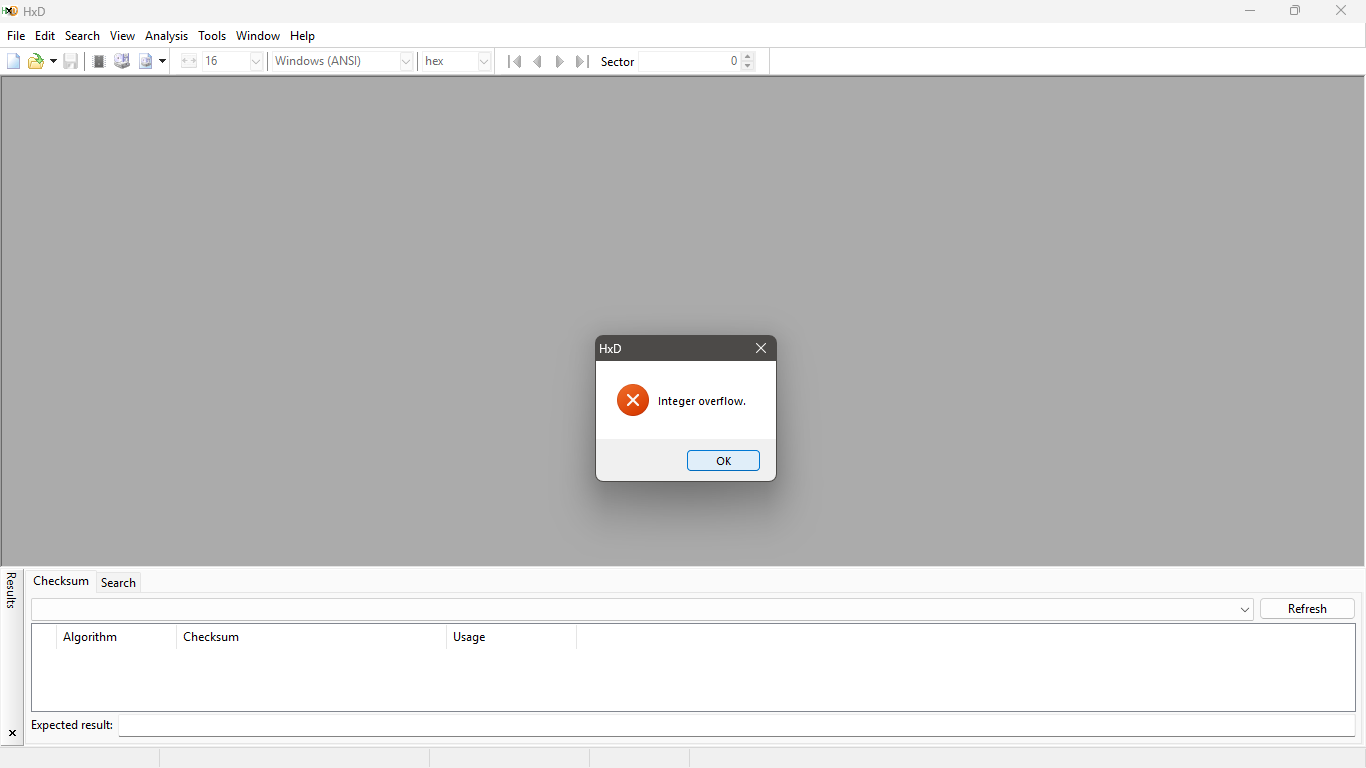This screenshot has width=1366, height=768.
Task: Switch to the Search results tab
Action: click(118, 583)
